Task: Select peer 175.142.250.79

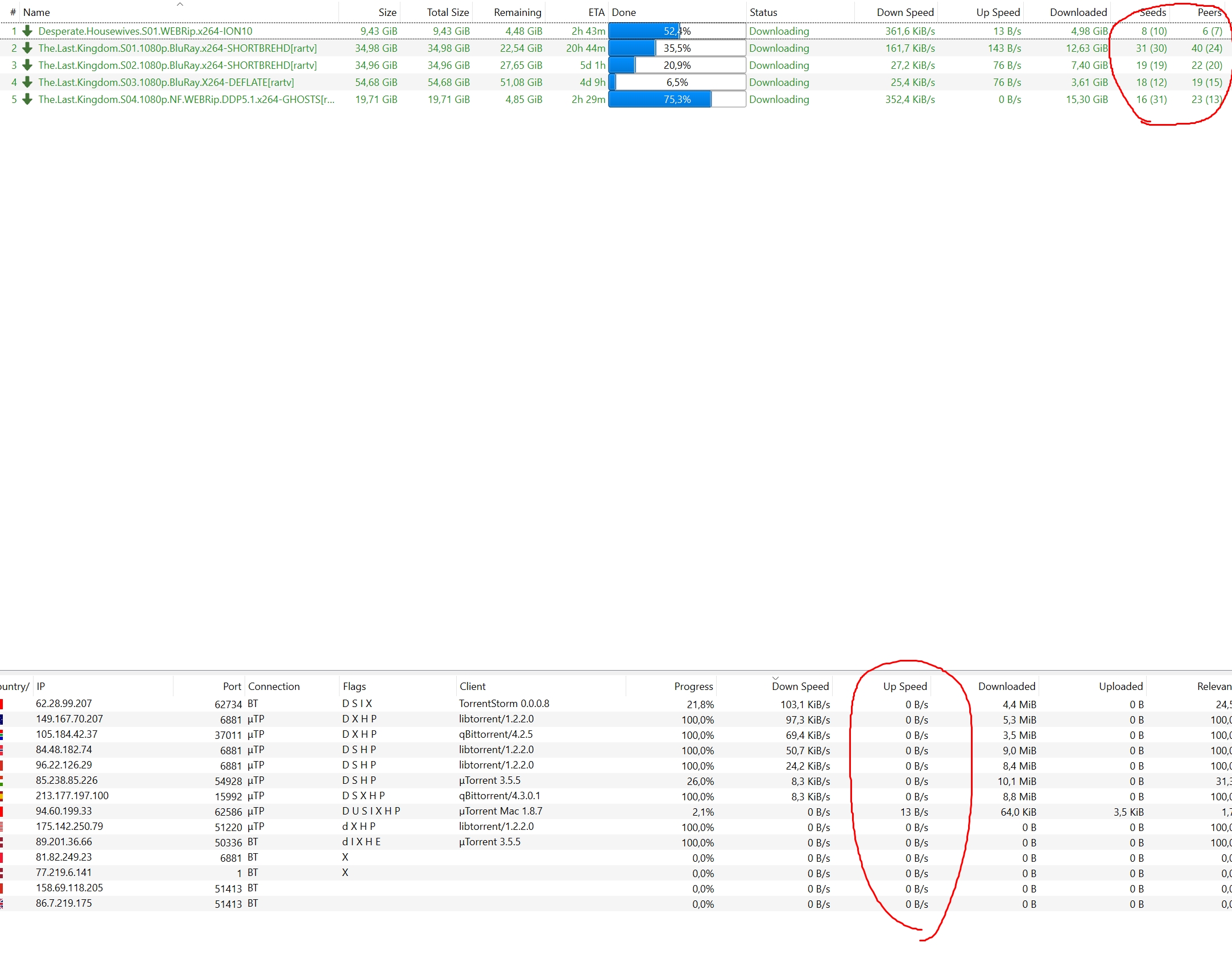Action: [x=616, y=827]
